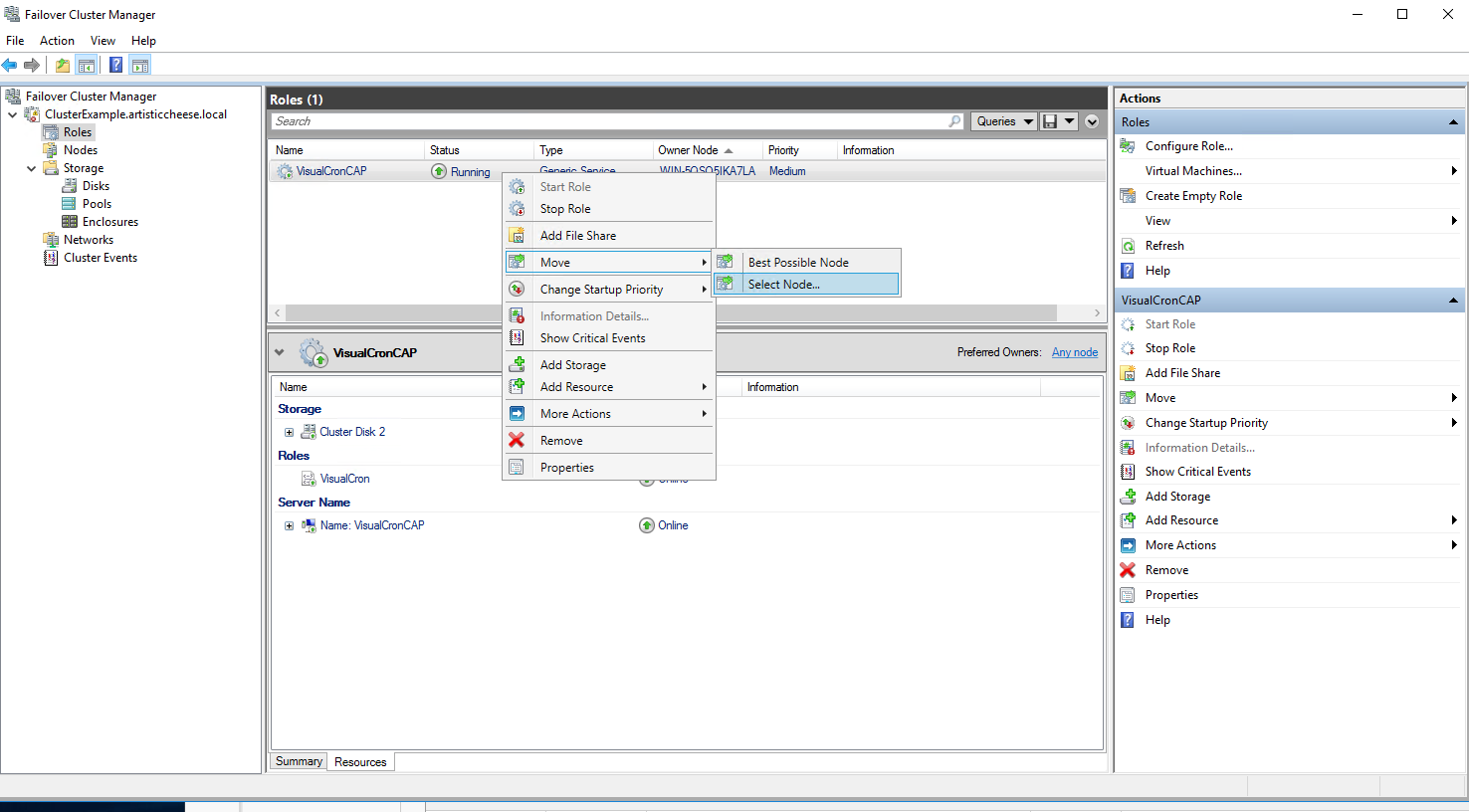Collapse the VisualCronCAP details panel chevron
The height and width of the screenshot is (812, 1469).
(280, 352)
